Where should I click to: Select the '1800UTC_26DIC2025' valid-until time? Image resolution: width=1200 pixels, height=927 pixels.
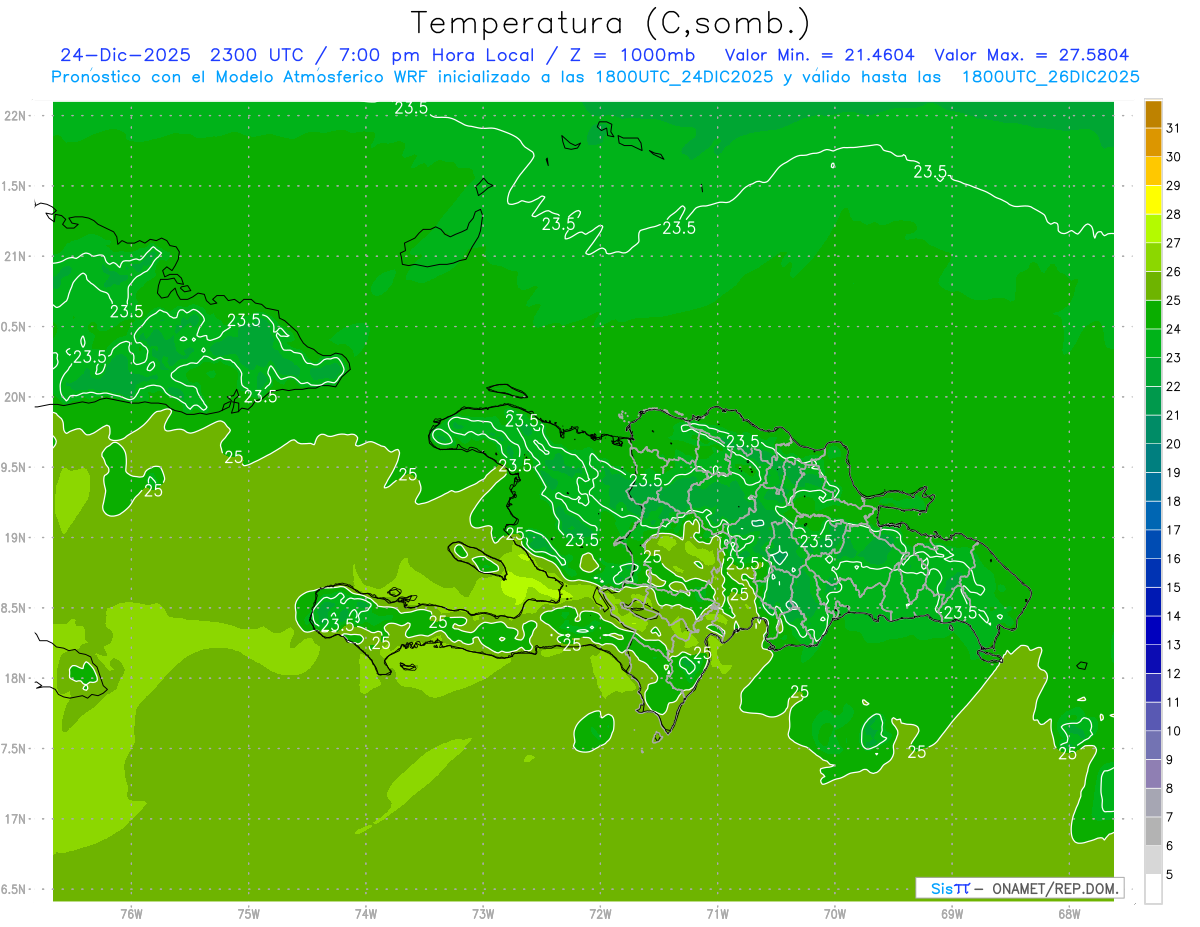(x=1050, y=77)
